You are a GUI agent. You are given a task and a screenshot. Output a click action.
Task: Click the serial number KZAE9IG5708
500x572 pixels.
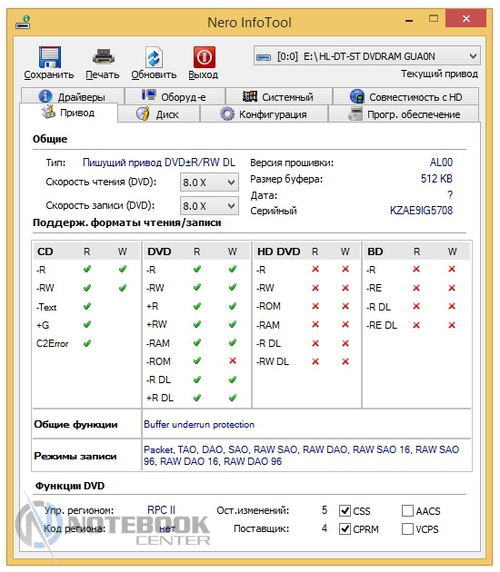click(x=421, y=210)
